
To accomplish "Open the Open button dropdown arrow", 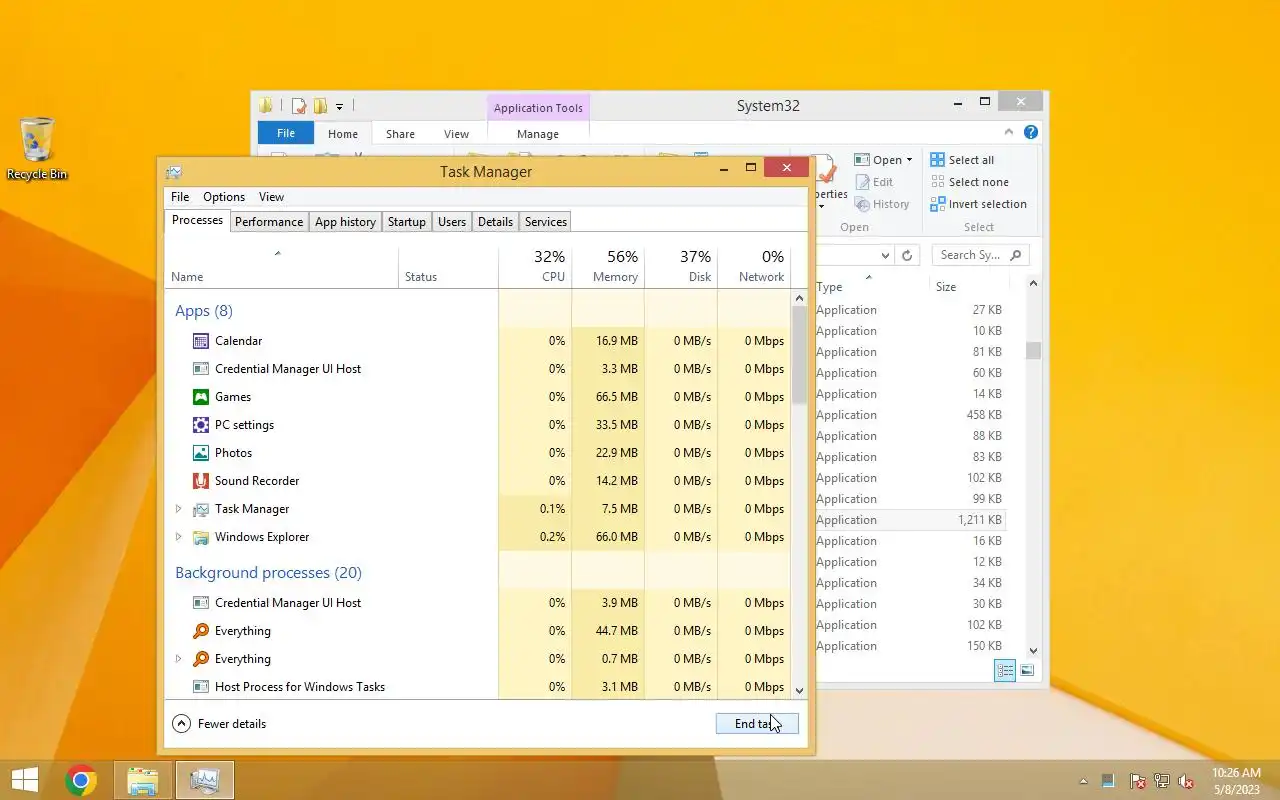I will [909, 160].
